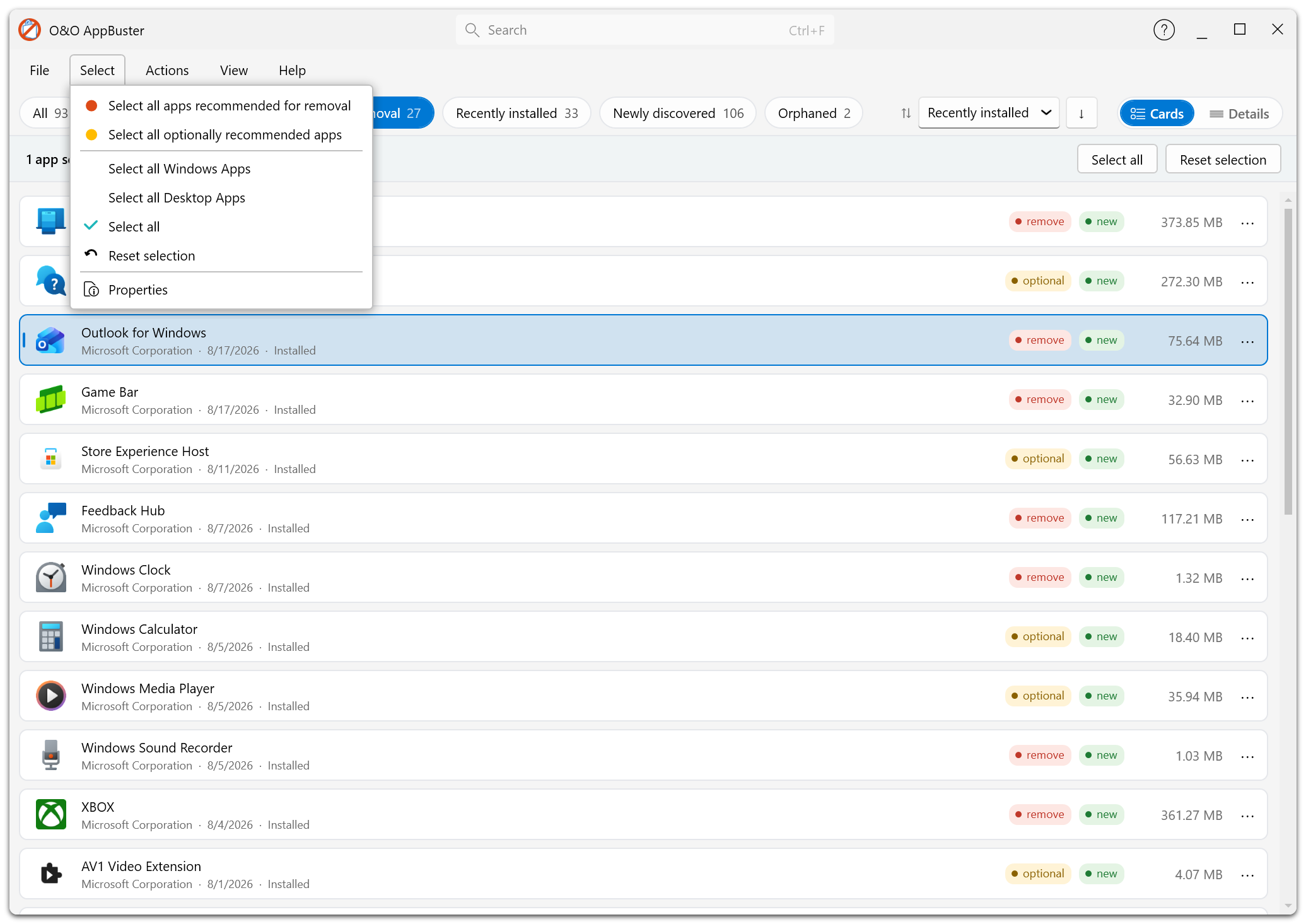Open the Recently installed sort dropdown
The image size is (1306, 924).
(988, 113)
